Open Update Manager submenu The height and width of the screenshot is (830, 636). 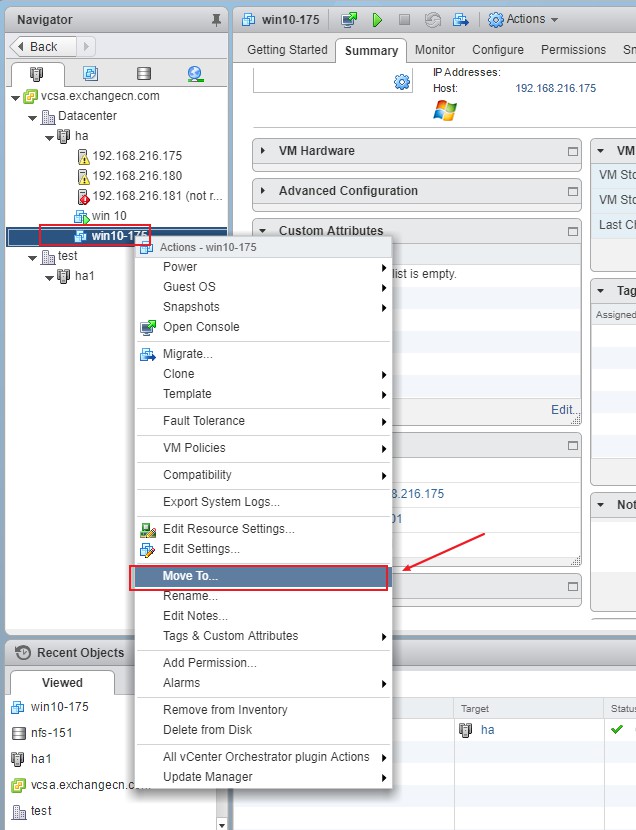(263, 777)
